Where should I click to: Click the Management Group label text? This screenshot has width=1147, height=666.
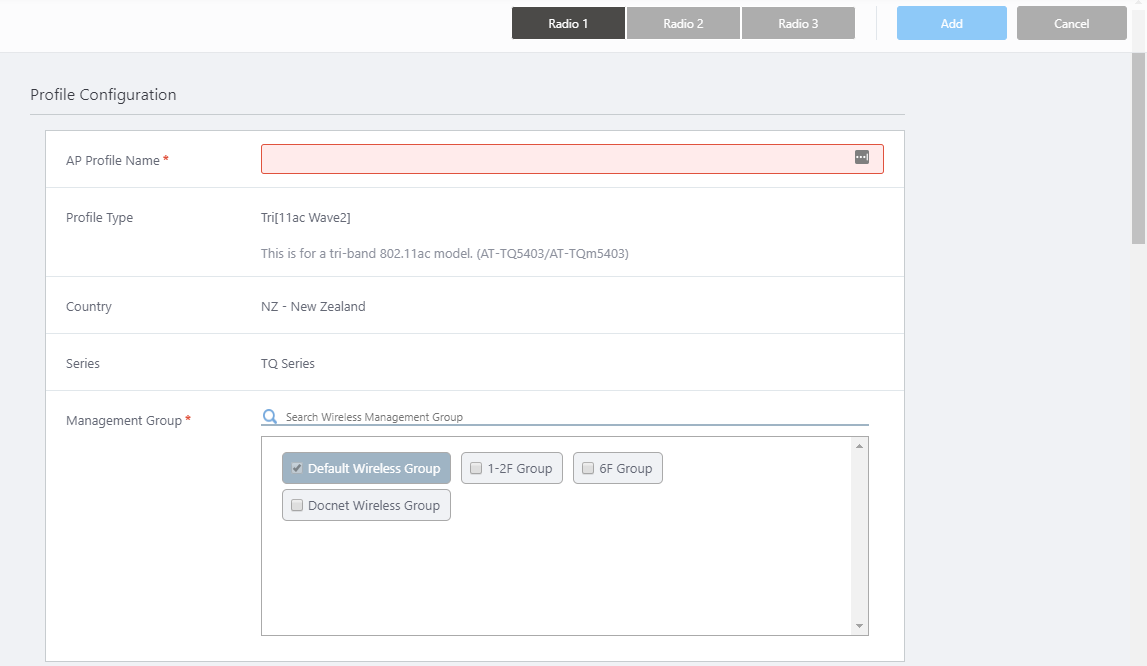coord(123,420)
